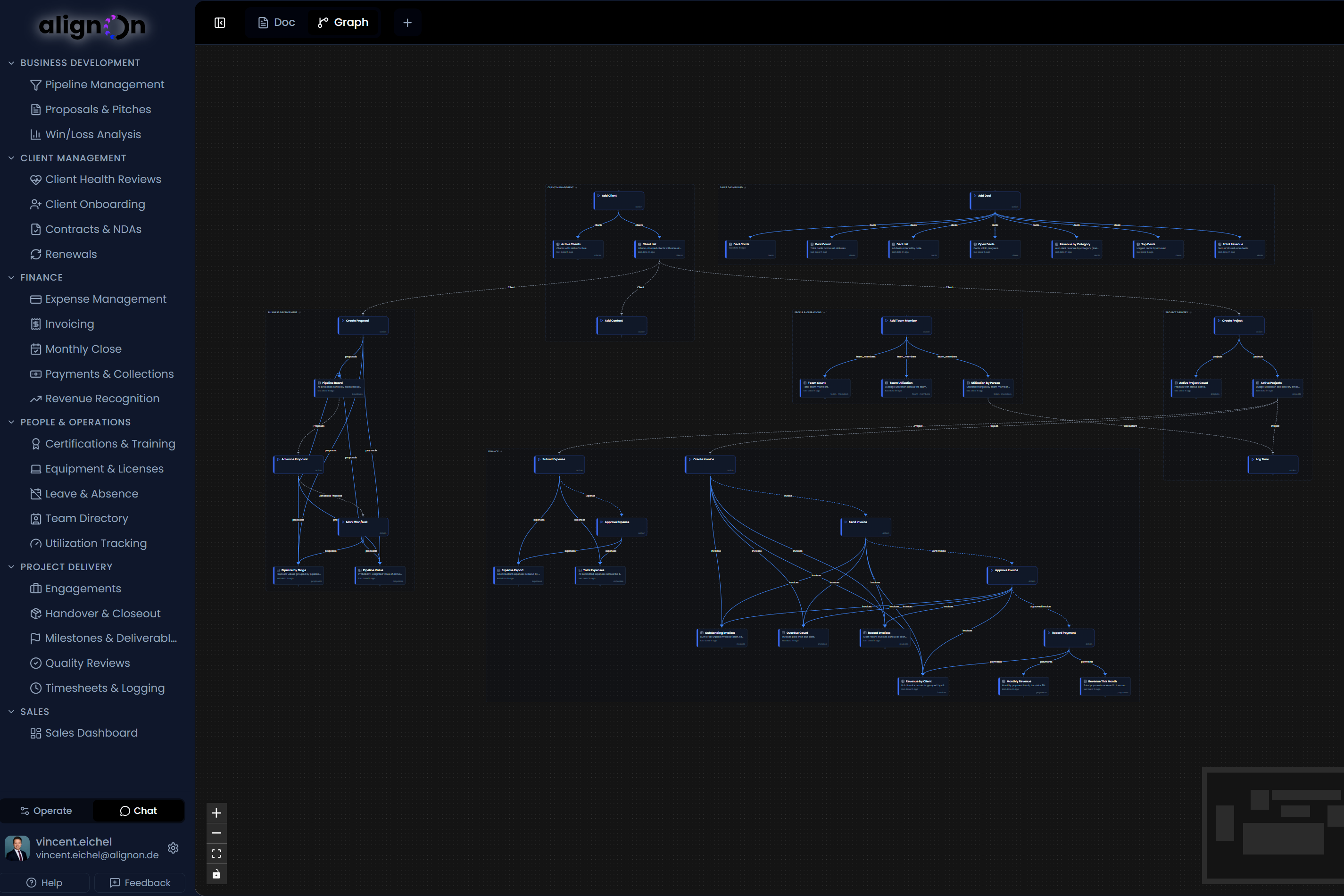Image resolution: width=1344 pixels, height=896 pixels.
Task: Zoom out of the graph canvas
Action: click(216, 832)
